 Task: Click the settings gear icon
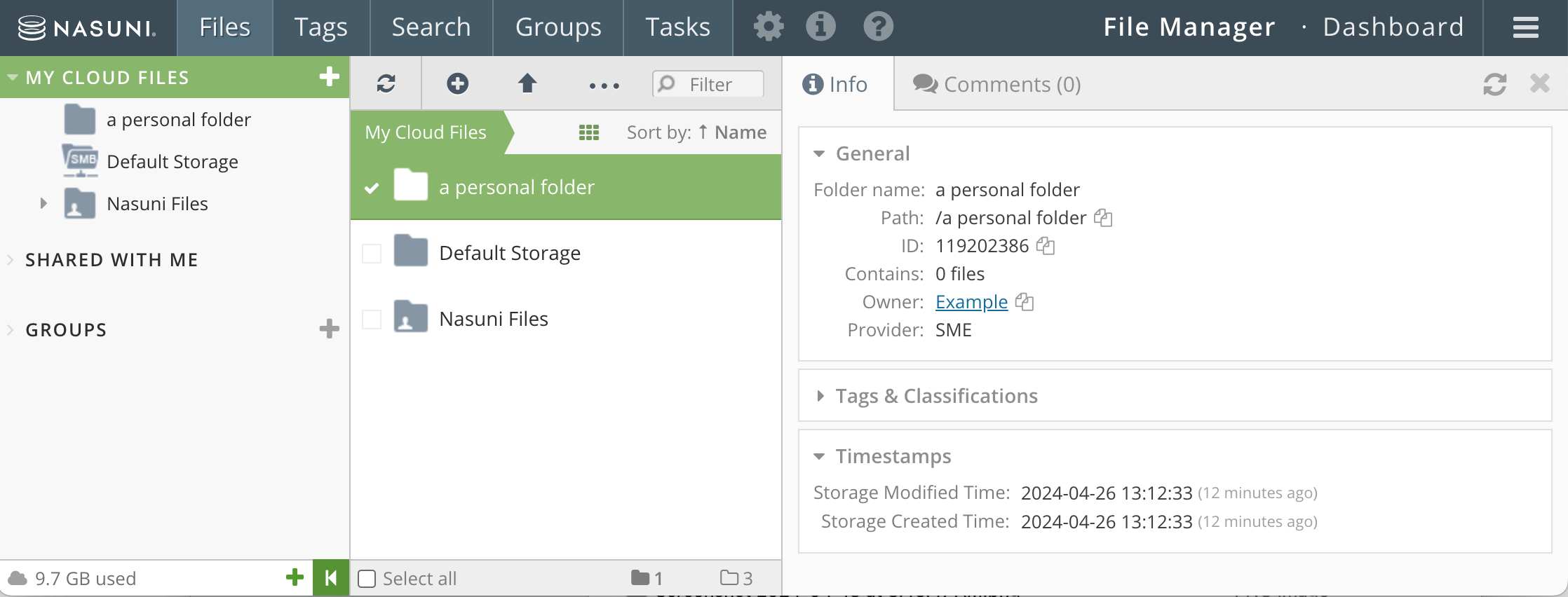pyautogui.click(x=769, y=27)
